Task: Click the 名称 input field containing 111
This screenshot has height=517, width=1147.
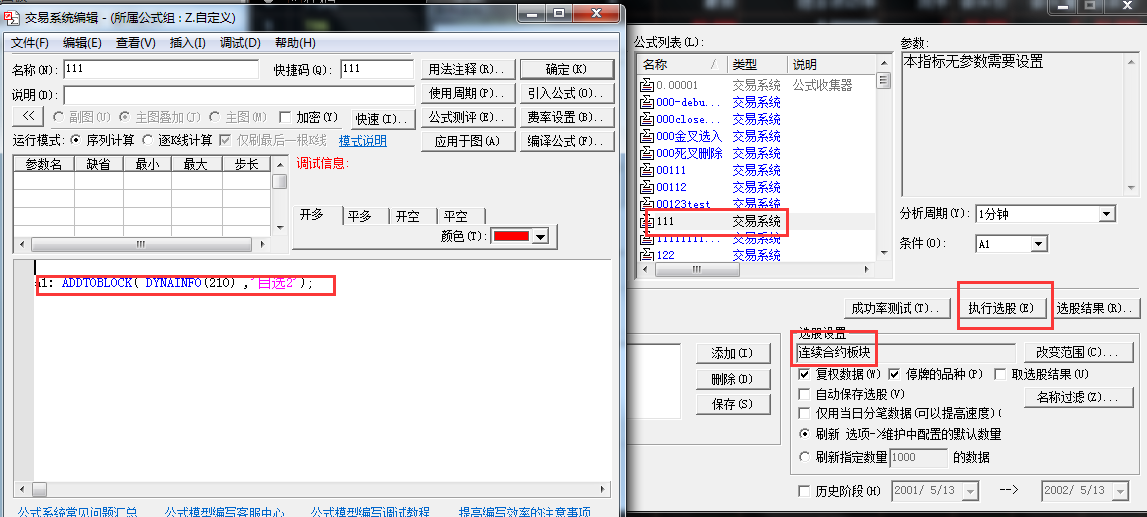Action: [x=161, y=69]
